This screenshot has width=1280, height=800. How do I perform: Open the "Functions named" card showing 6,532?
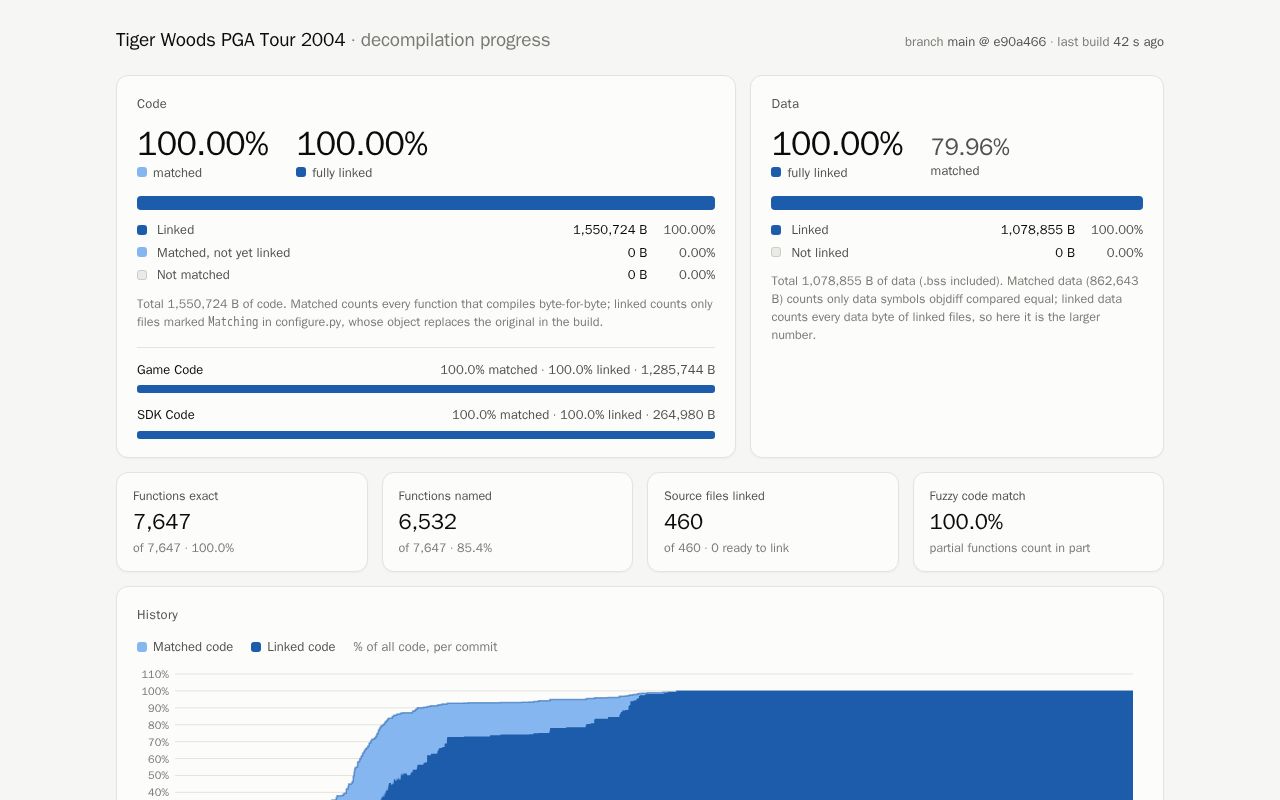[507, 522]
